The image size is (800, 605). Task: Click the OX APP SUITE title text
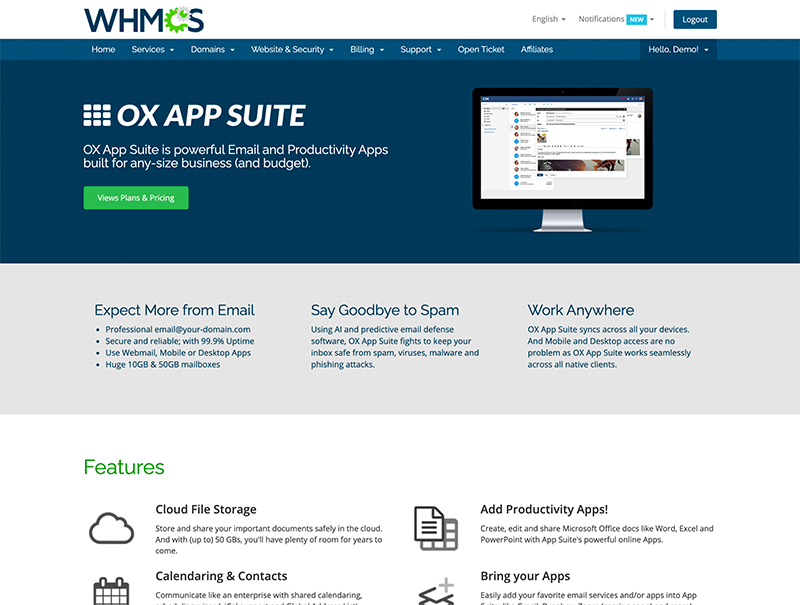pos(211,115)
